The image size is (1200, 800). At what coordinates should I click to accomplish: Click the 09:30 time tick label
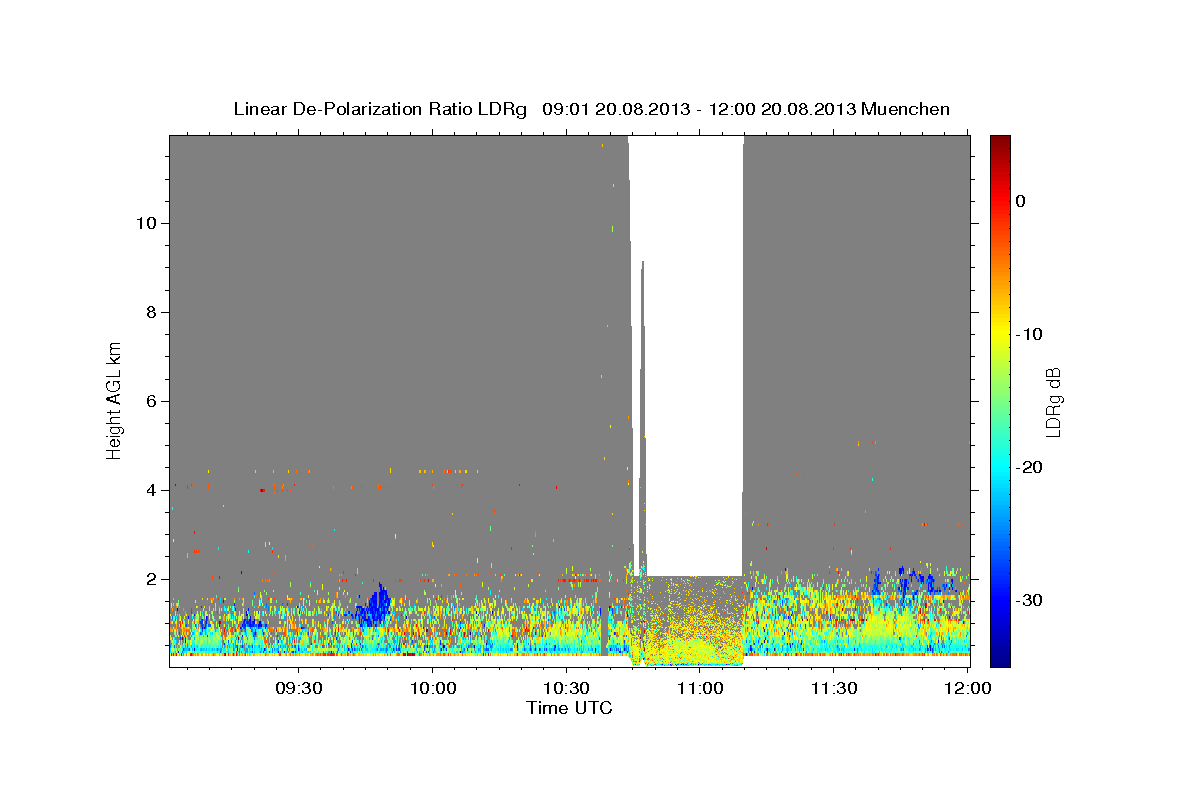point(299,689)
